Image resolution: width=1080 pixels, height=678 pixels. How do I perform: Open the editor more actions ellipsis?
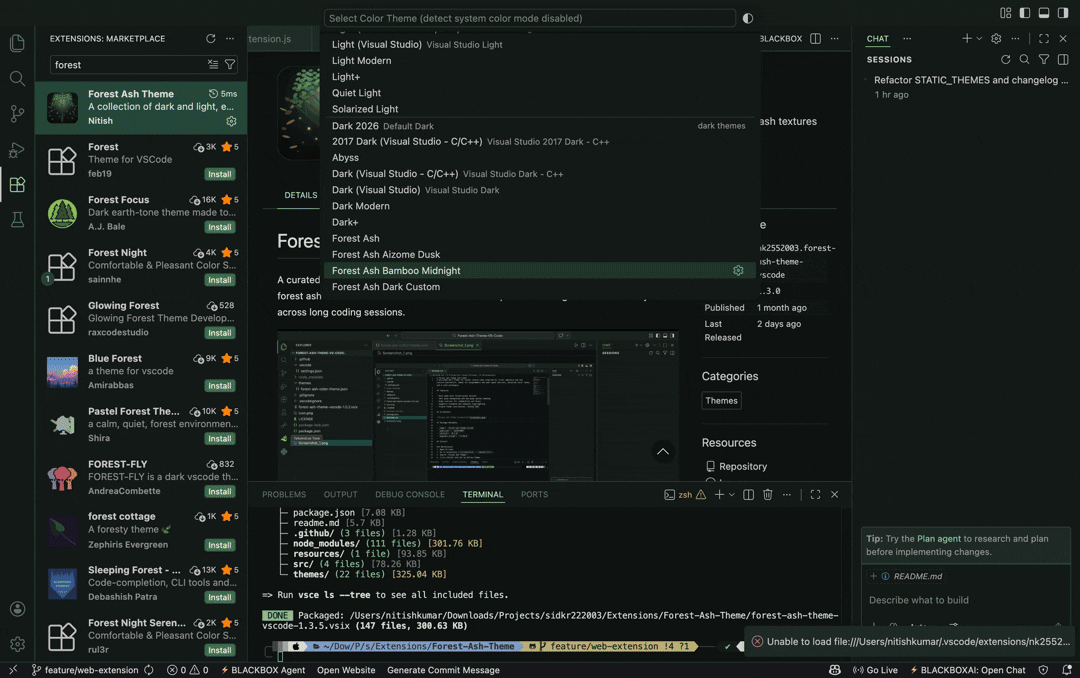[x=835, y=39]
